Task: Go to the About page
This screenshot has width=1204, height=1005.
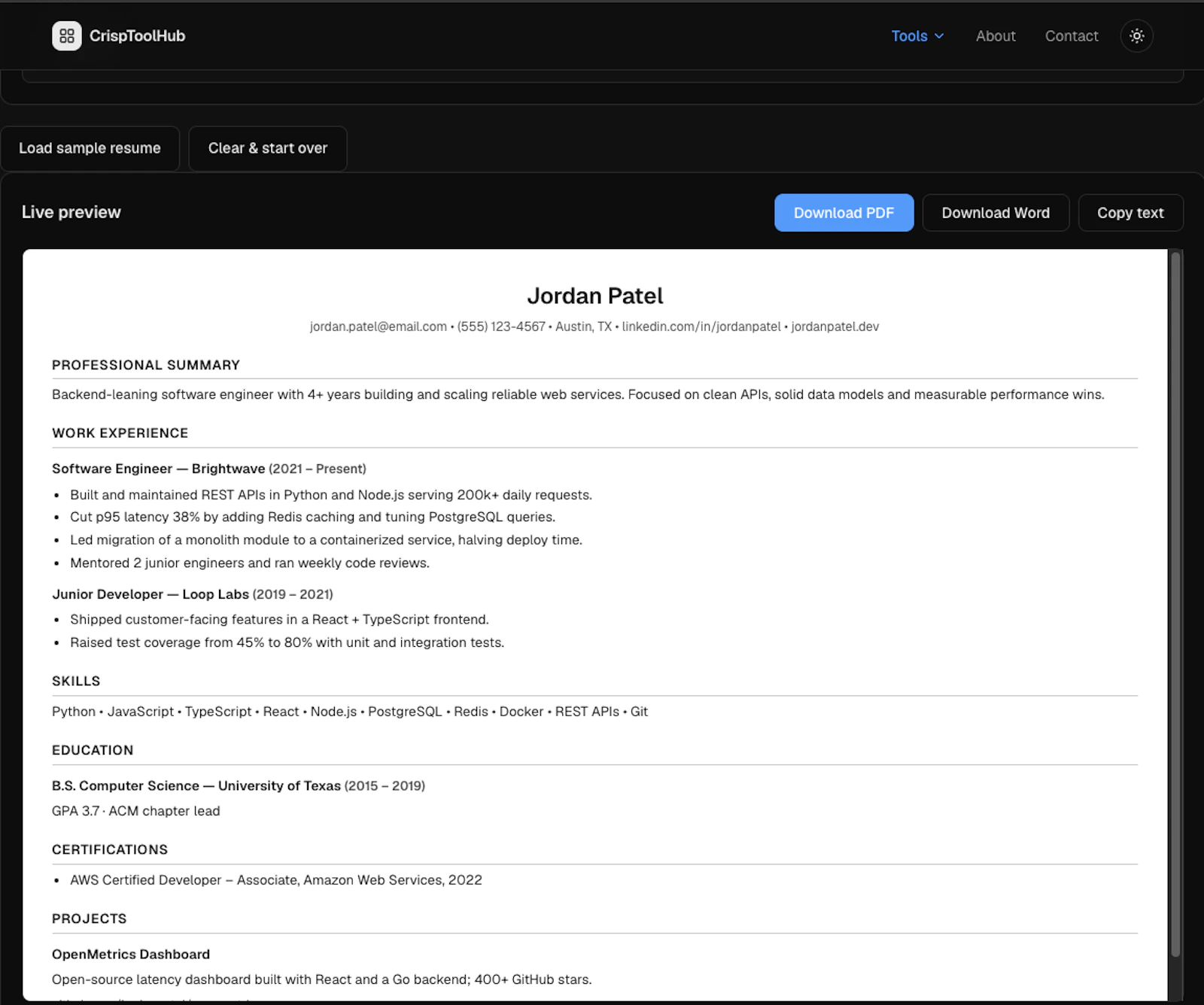Action: coord(996,36)
